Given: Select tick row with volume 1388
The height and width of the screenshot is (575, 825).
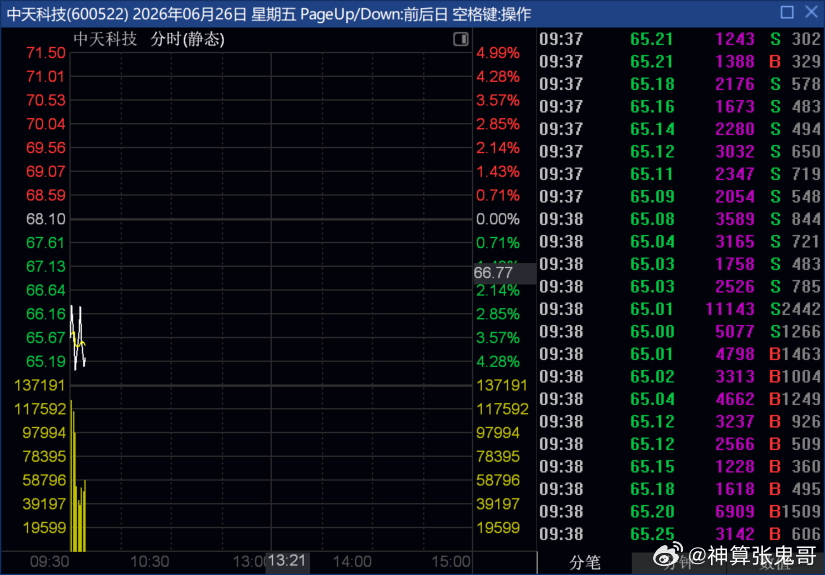Looking at the screenshot, I should click(680, 62).
